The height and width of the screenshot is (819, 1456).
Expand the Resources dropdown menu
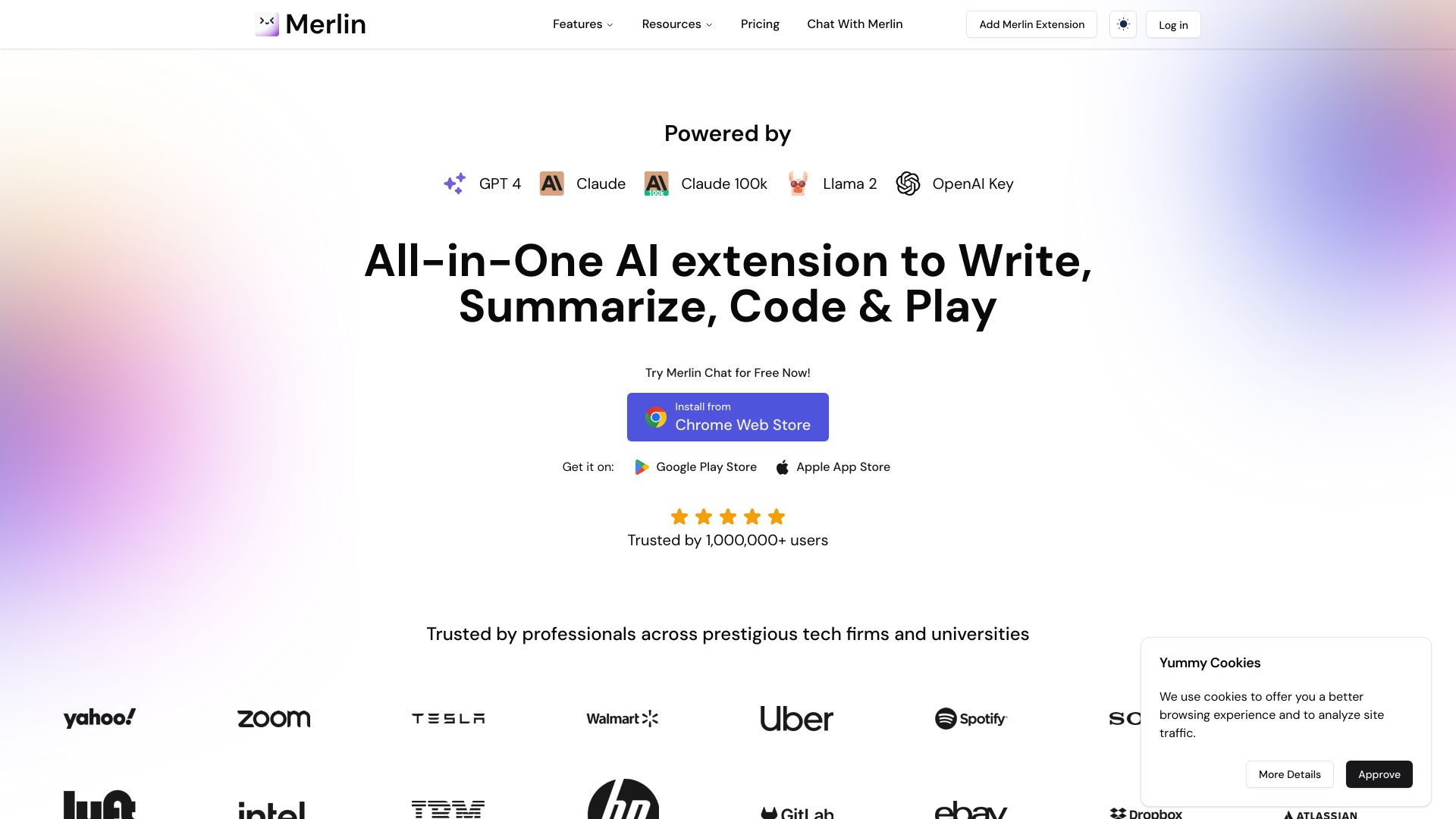pyautogui.click(x=676, y=24)
